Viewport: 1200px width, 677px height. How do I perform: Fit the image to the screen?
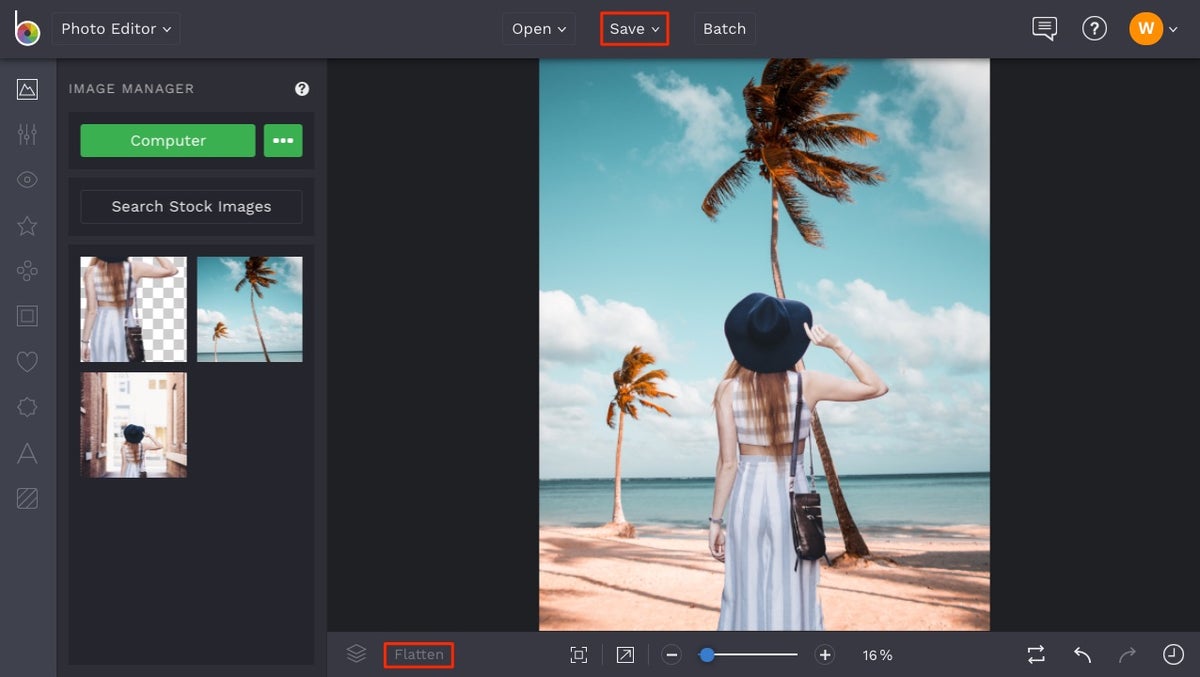(x=579, y=654)
